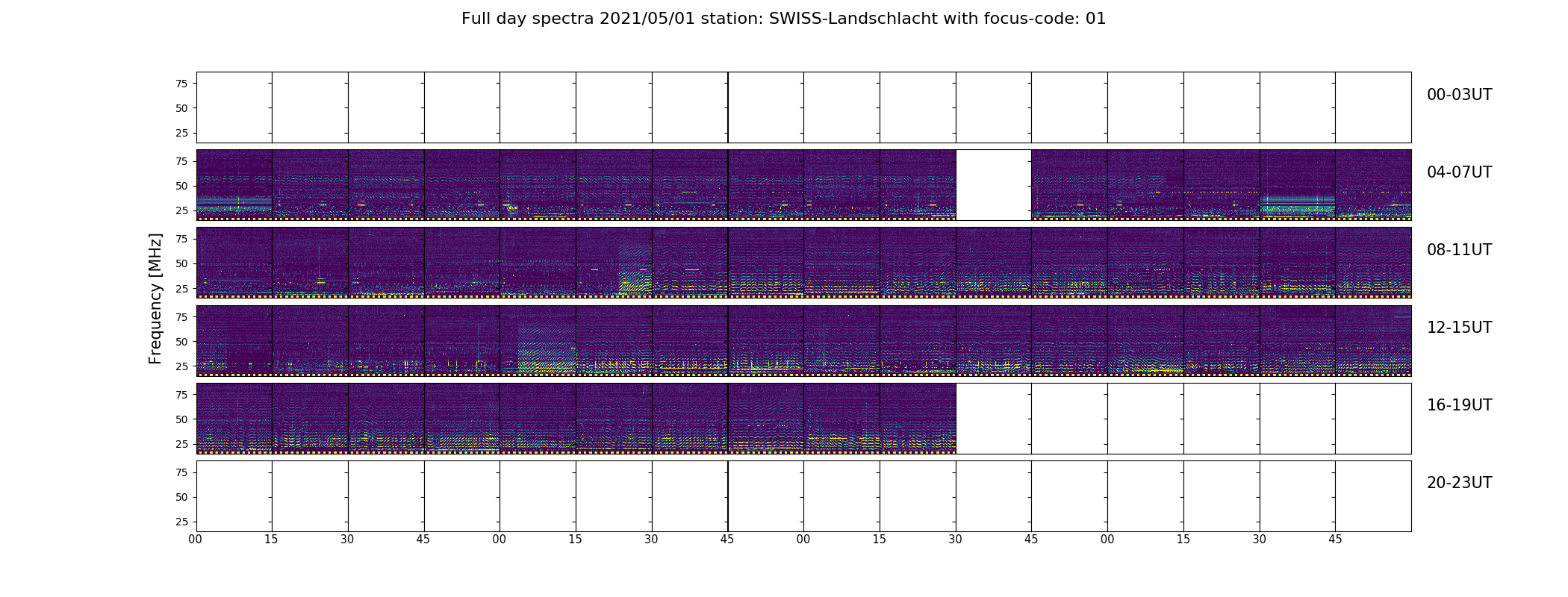Select the "12-15UT" row label
The image size is (1568, 597).
pyautogui.click(x=1459, y=328)
